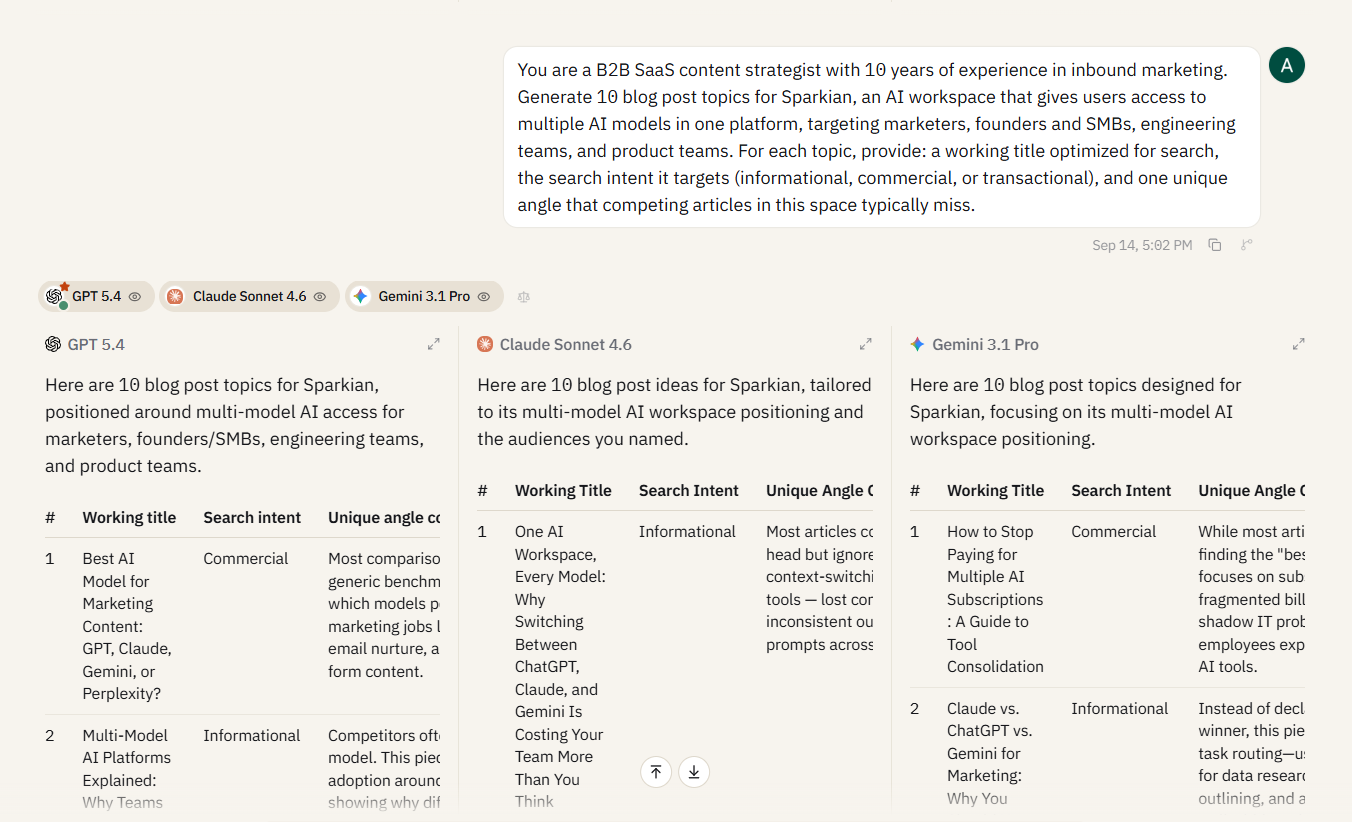The width and height of the screenshot is (1352, 822).
Task: Click the Gemini icon in column header
Action: (x=917, y=344)
